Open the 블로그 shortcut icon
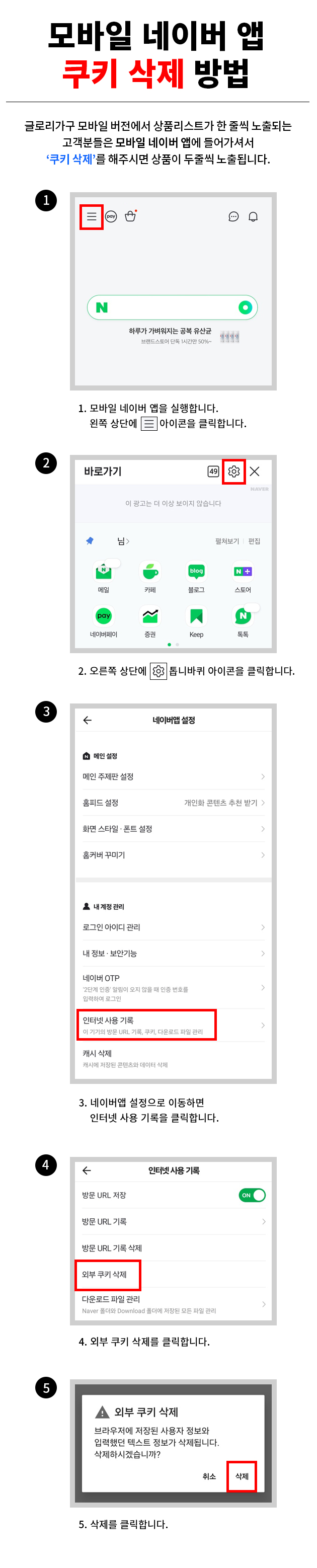The image size is (317, 1568). (197, 572)
